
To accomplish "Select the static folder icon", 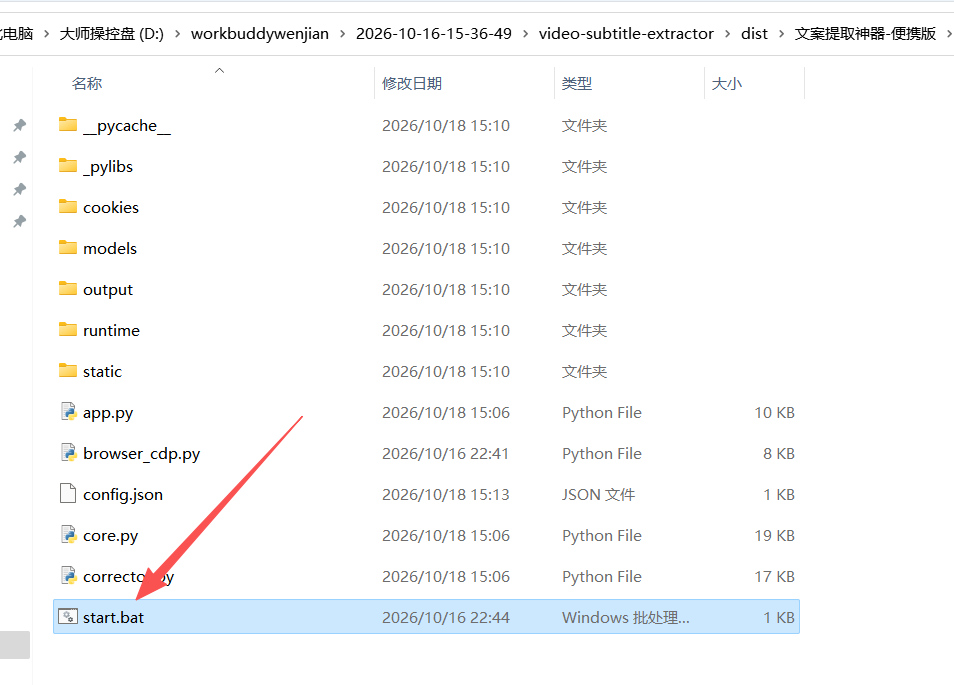I will click(x=68, y=371).
